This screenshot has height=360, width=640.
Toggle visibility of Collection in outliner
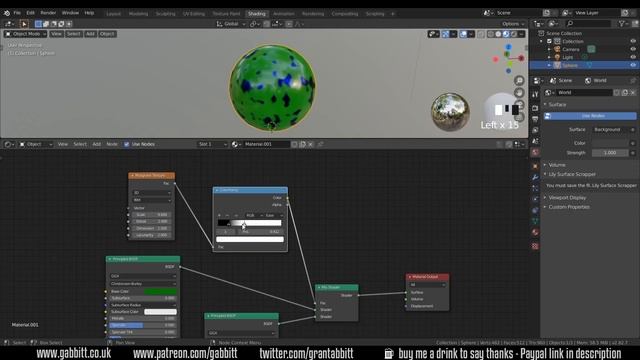point(633,41)
